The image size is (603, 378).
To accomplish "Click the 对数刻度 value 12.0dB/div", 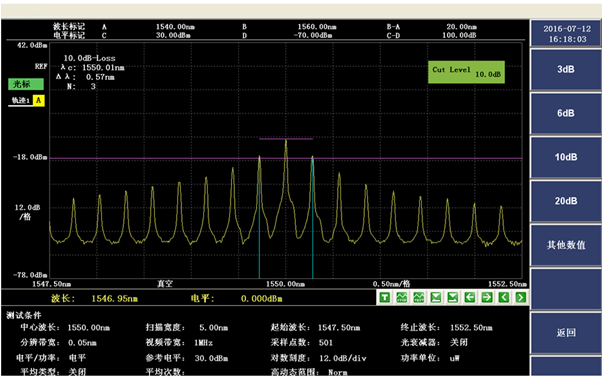I will click(343, 358).
